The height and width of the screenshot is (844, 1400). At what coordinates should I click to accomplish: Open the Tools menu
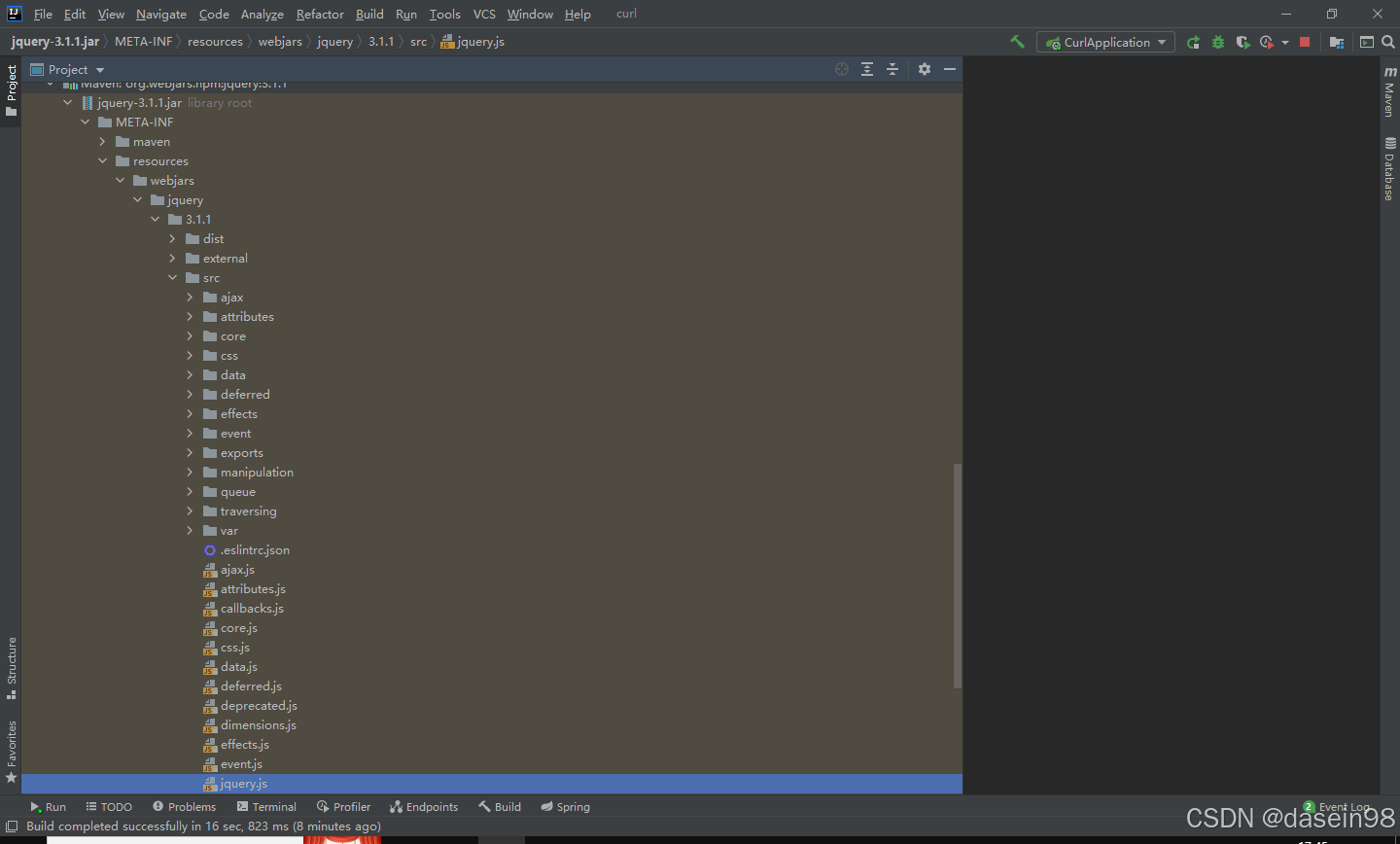[x=445, y=14]
